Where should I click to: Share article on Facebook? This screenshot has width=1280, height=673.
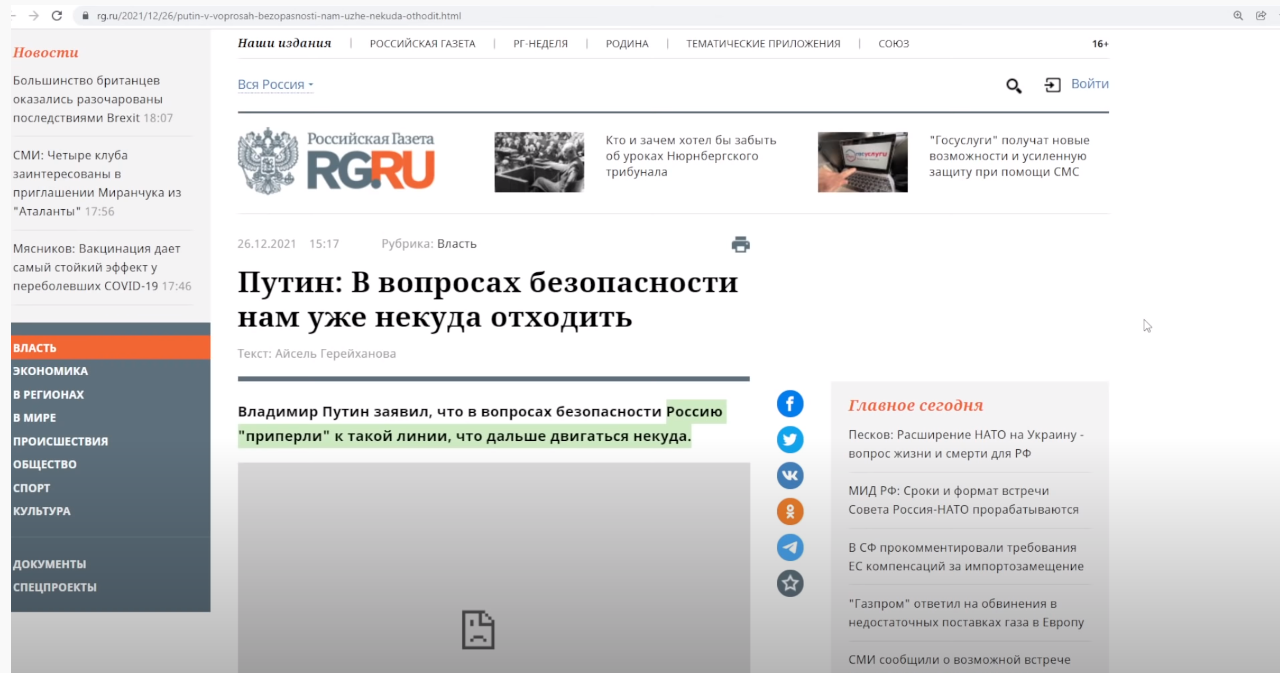790,404
